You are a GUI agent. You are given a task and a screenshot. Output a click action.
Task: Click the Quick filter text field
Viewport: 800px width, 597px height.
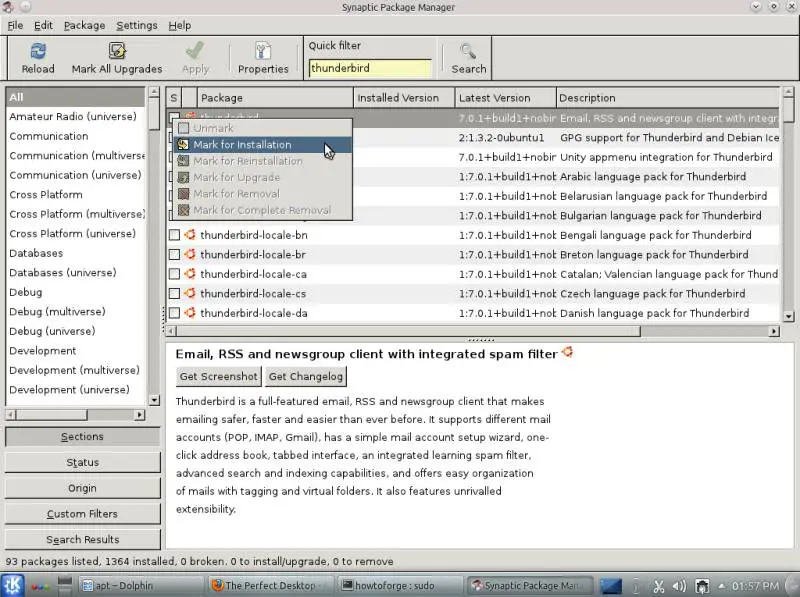point(369,68)
